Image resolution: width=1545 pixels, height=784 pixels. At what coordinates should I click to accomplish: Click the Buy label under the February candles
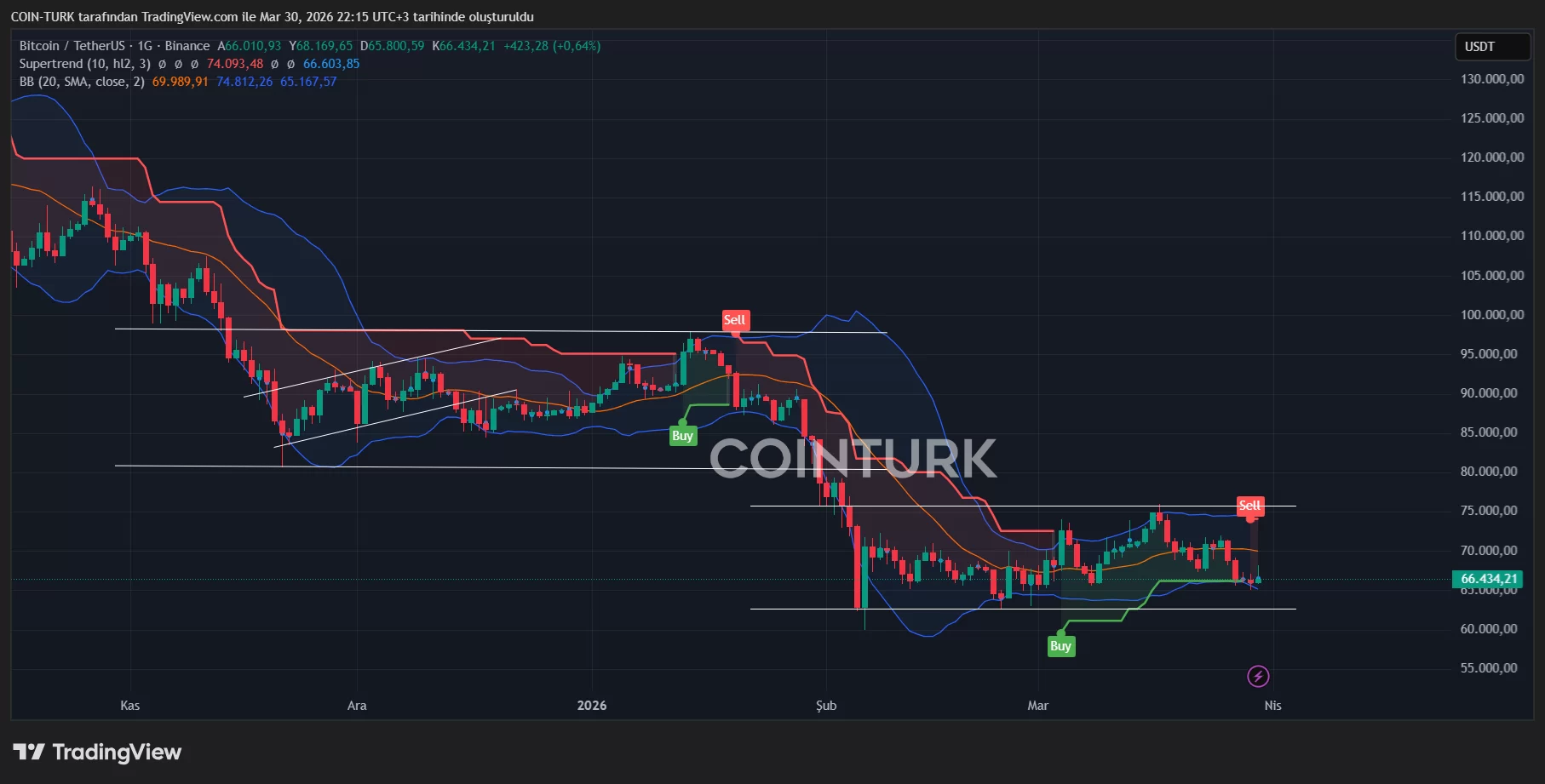point(683,434)
